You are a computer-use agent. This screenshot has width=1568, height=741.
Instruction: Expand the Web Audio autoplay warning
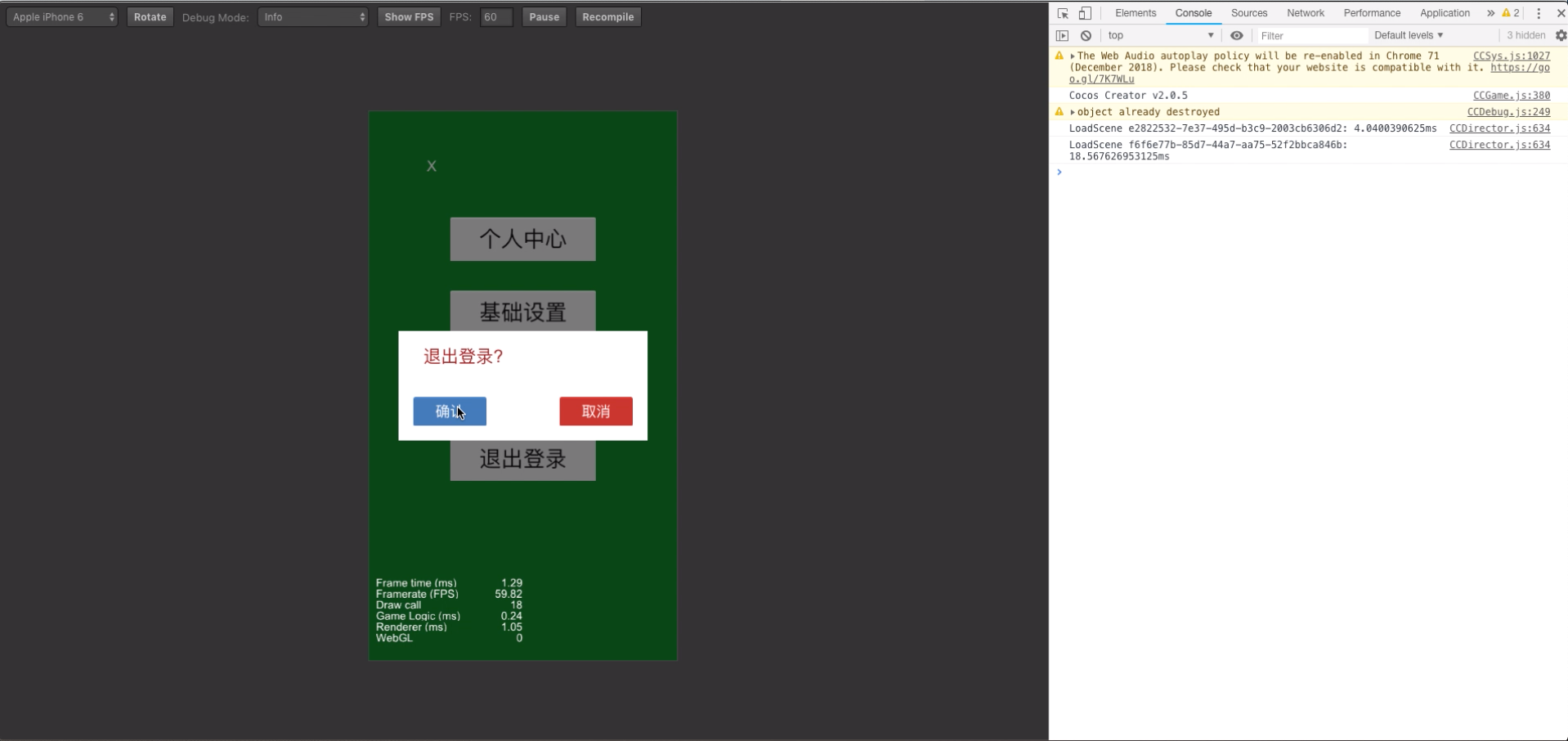(1072, 56)
